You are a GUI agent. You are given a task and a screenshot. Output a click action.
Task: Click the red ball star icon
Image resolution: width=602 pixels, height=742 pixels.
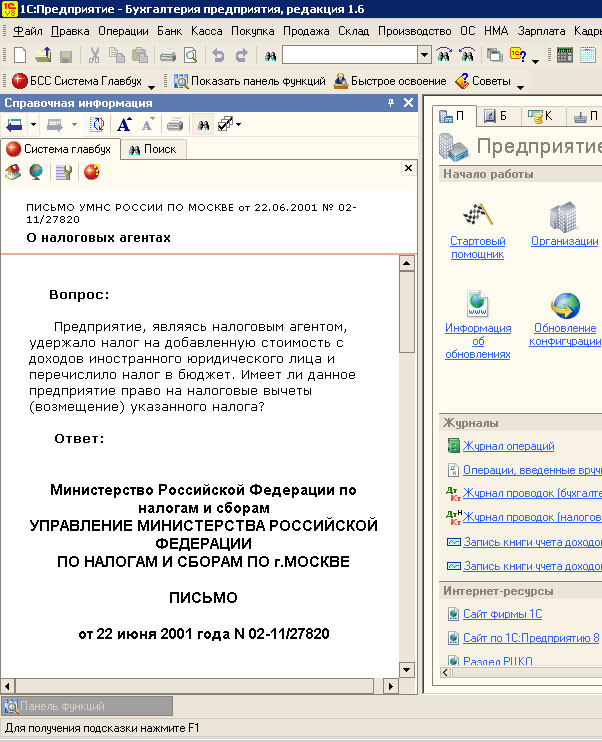(x=92, y=172)
